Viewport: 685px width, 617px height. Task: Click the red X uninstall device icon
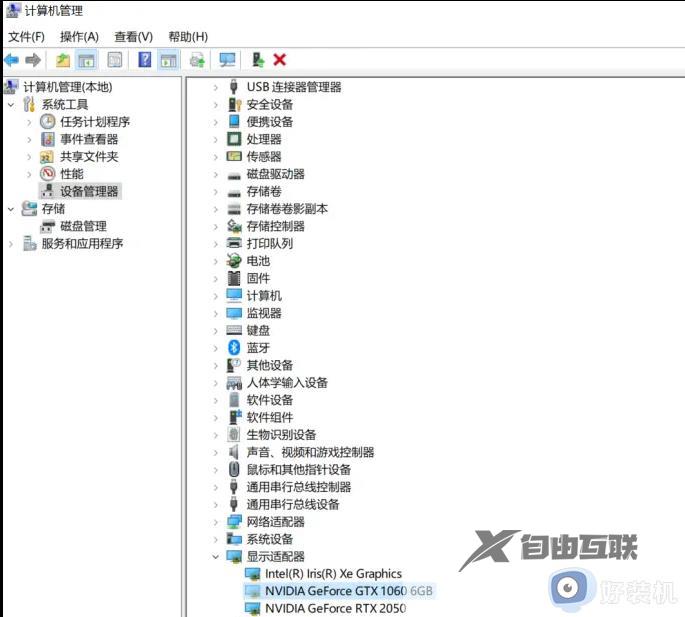[x=280, y=59]
